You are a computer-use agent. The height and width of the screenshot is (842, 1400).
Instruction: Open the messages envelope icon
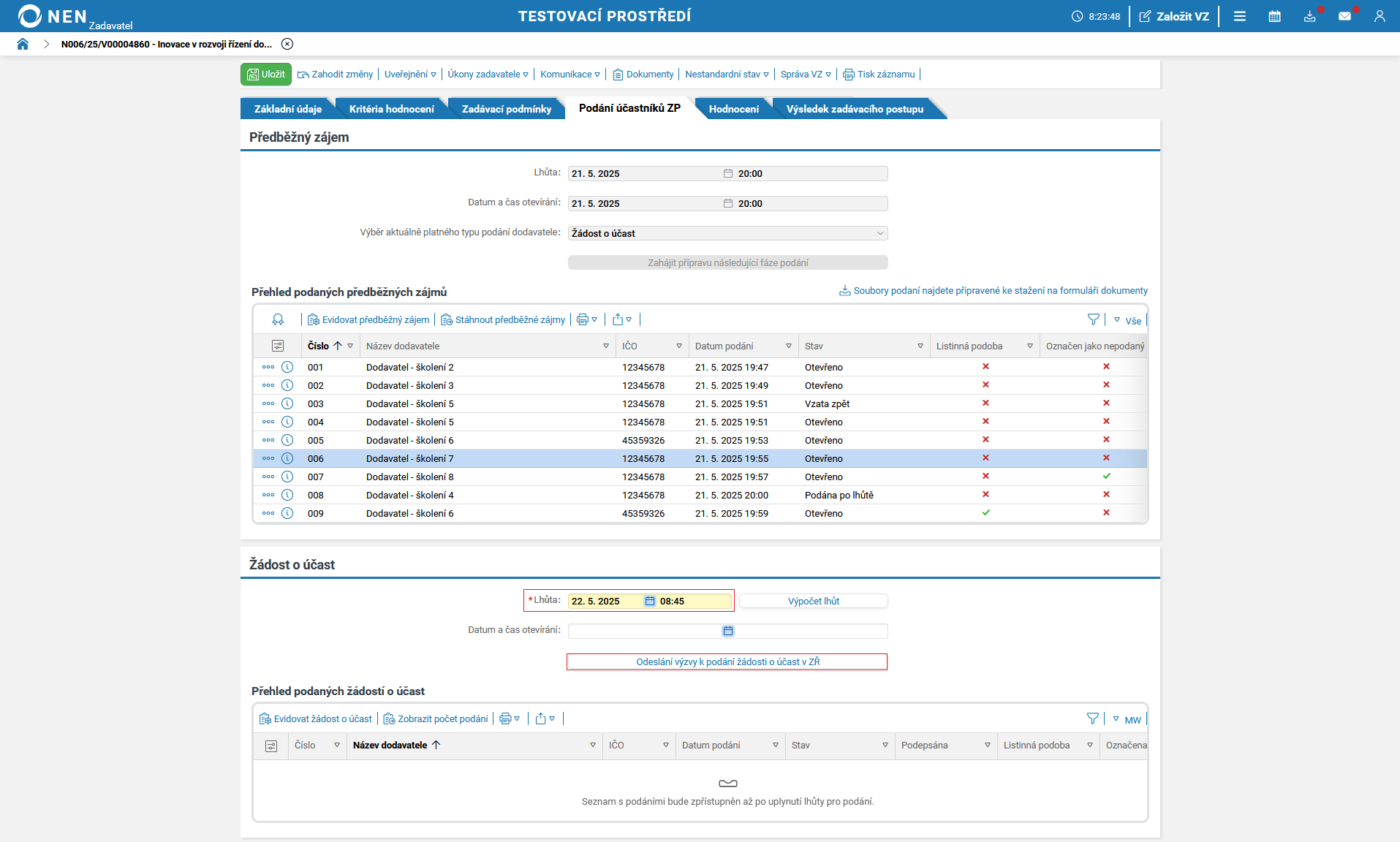click(1344, 16)
